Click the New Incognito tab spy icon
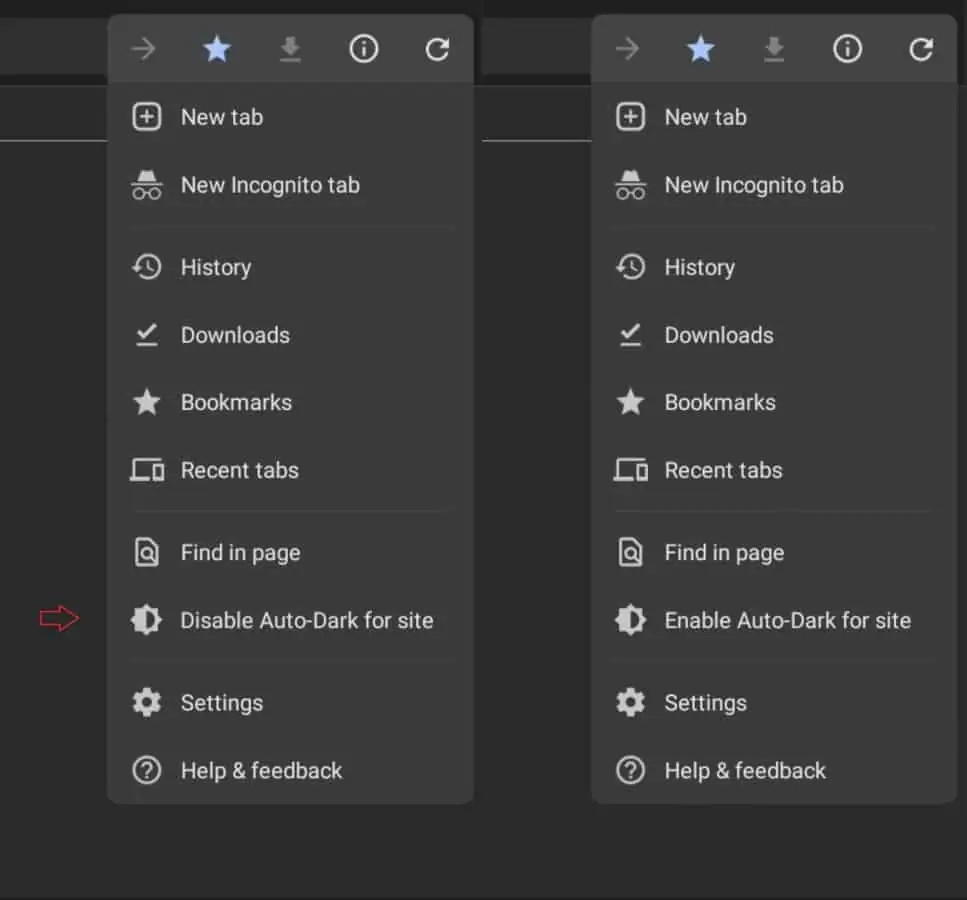This screenshot has height=900, width=967. click(x=146, y=184)
